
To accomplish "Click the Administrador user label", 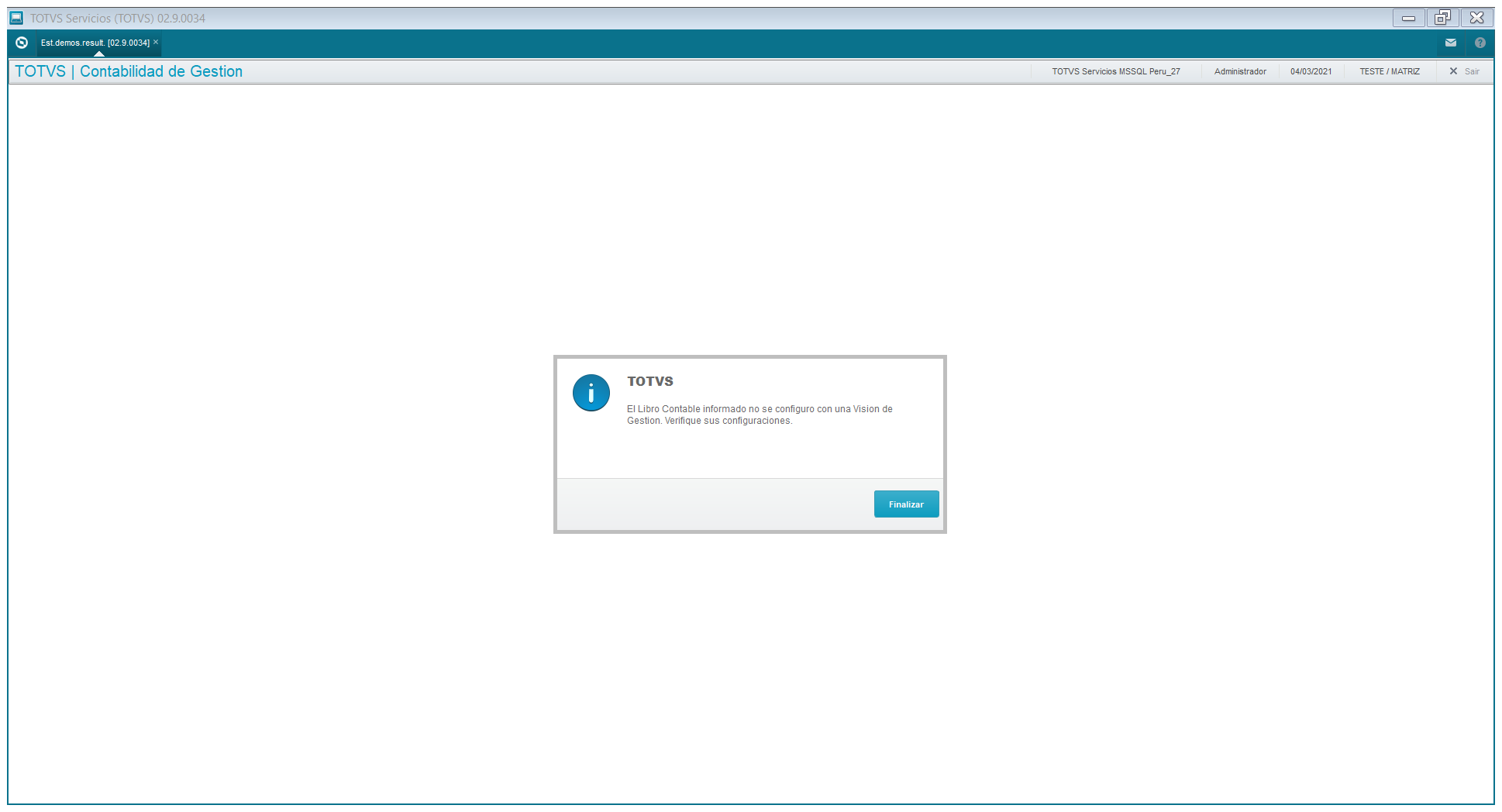I will (x=1240, y=71).
